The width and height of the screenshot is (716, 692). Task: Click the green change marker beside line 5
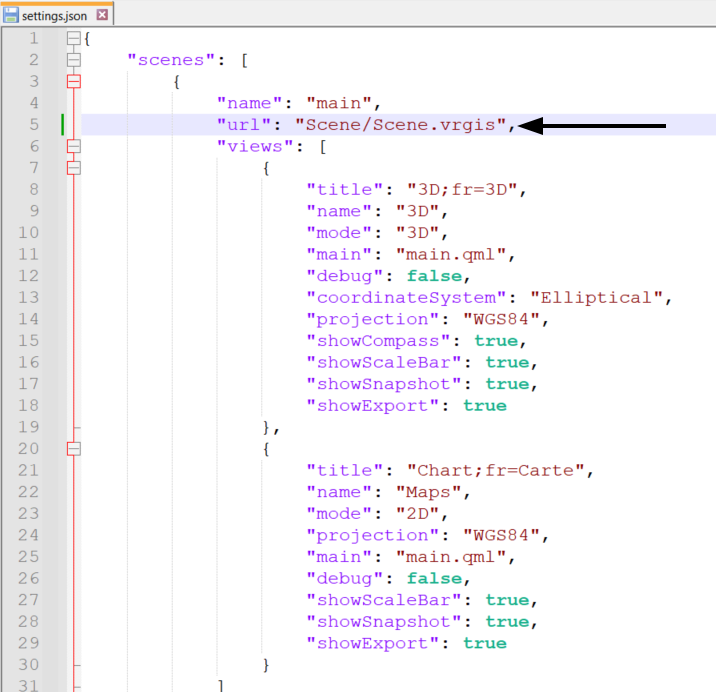[x=63, y=124]
